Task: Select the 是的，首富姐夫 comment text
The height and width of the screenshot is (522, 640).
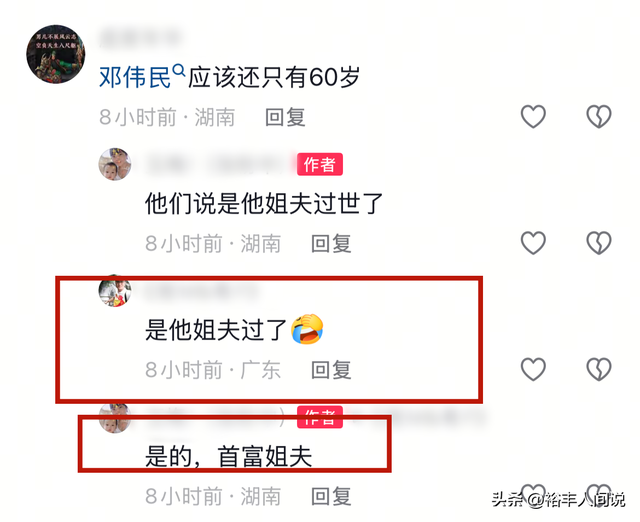Action: [229, 456]
